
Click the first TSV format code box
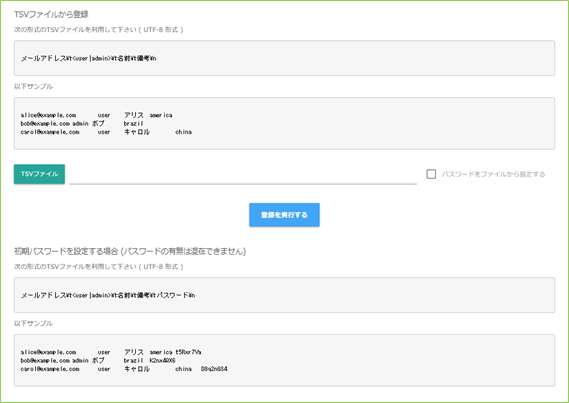click(284, 58)
